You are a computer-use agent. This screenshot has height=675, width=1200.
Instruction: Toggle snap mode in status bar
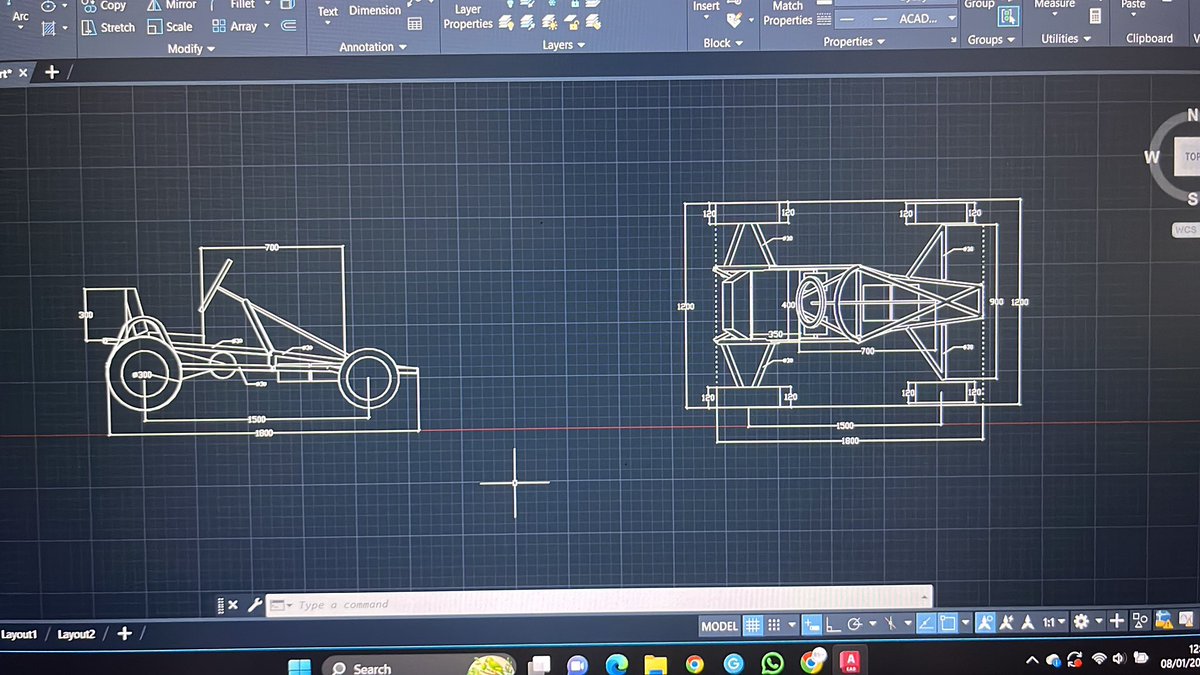point(773,626)
